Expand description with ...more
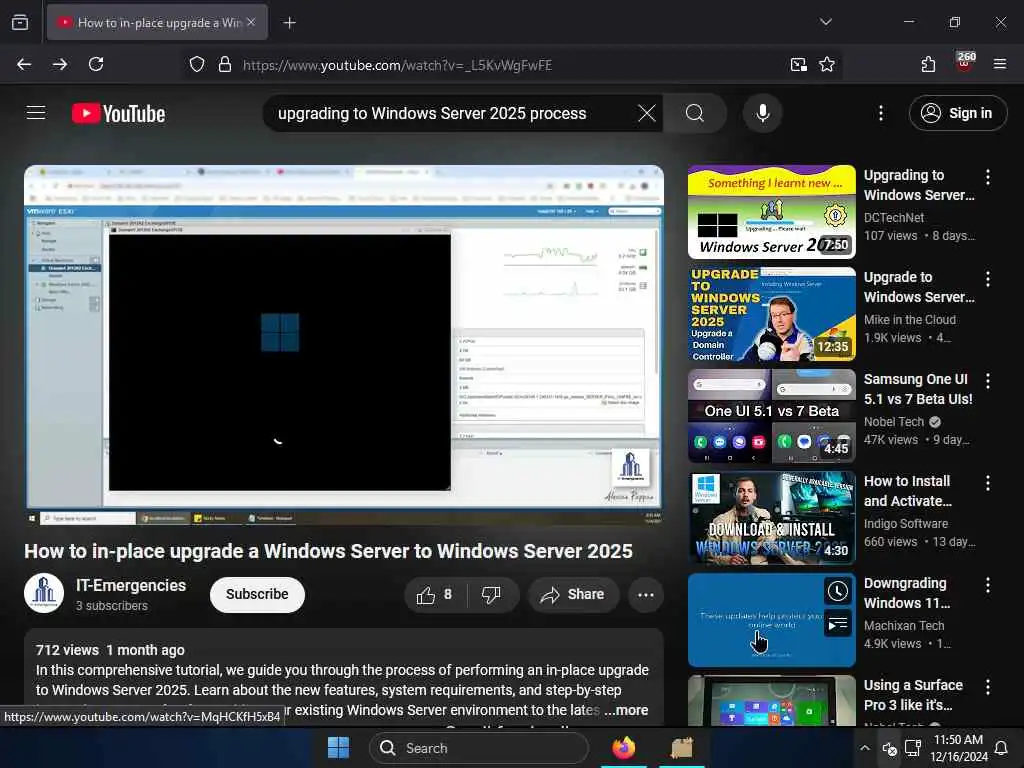 626,710
